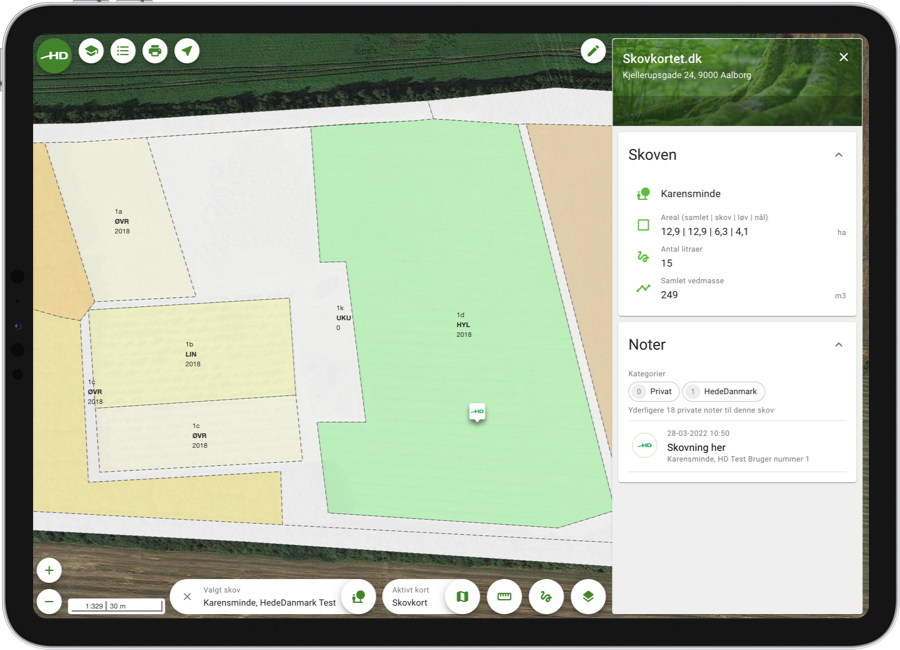Select the 1a ØVR parcel label
Screen dimensions: 900x650
[x=122, y=221]
